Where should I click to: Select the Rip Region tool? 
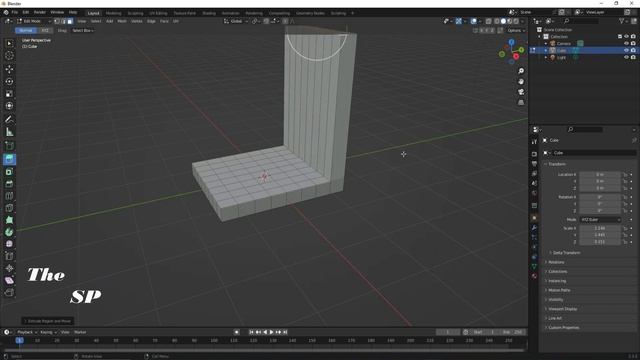9,293
